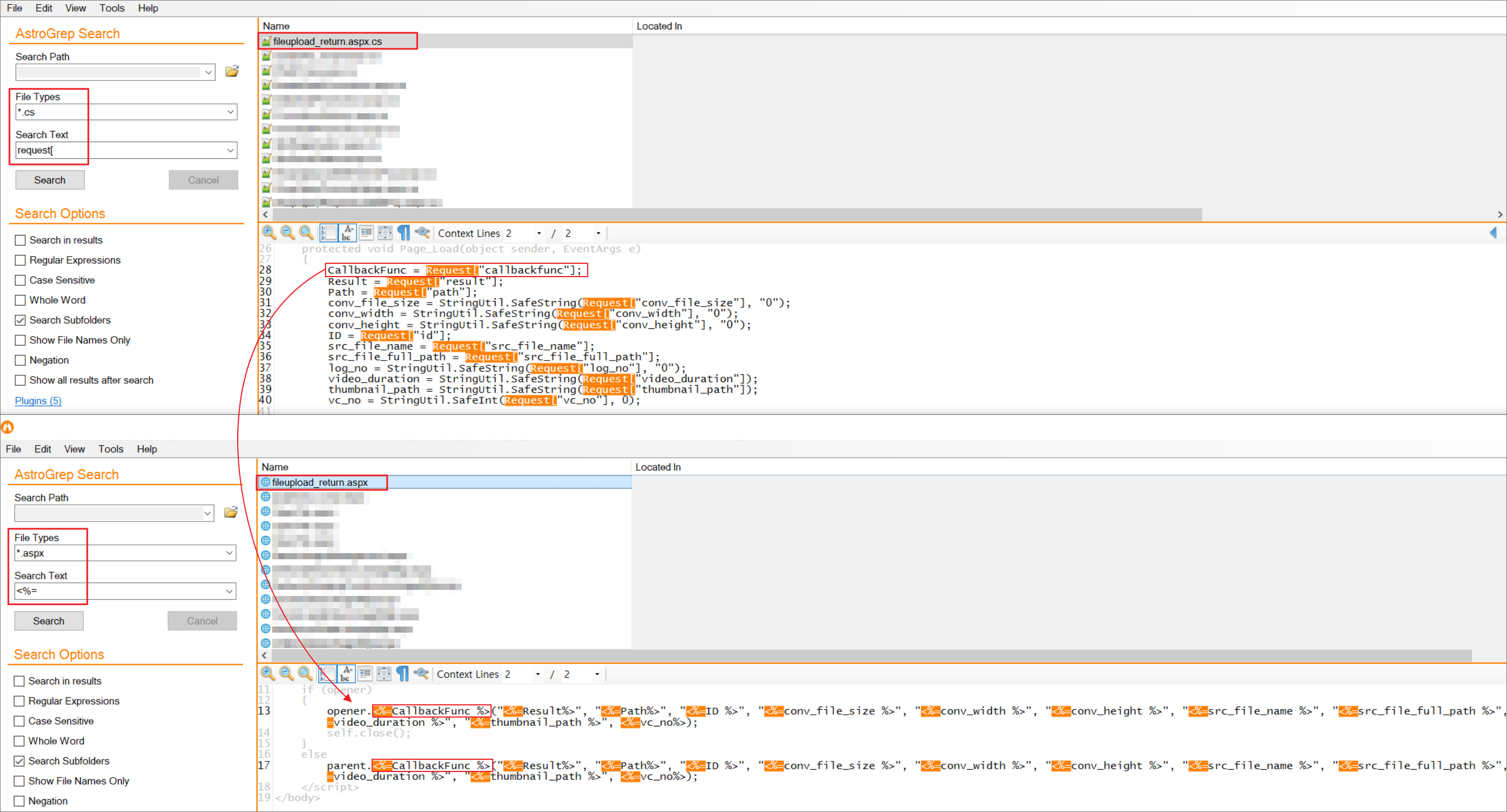Open File menu in top window
This screenshot has width=1507, height=812.
(x=14, y=8)
